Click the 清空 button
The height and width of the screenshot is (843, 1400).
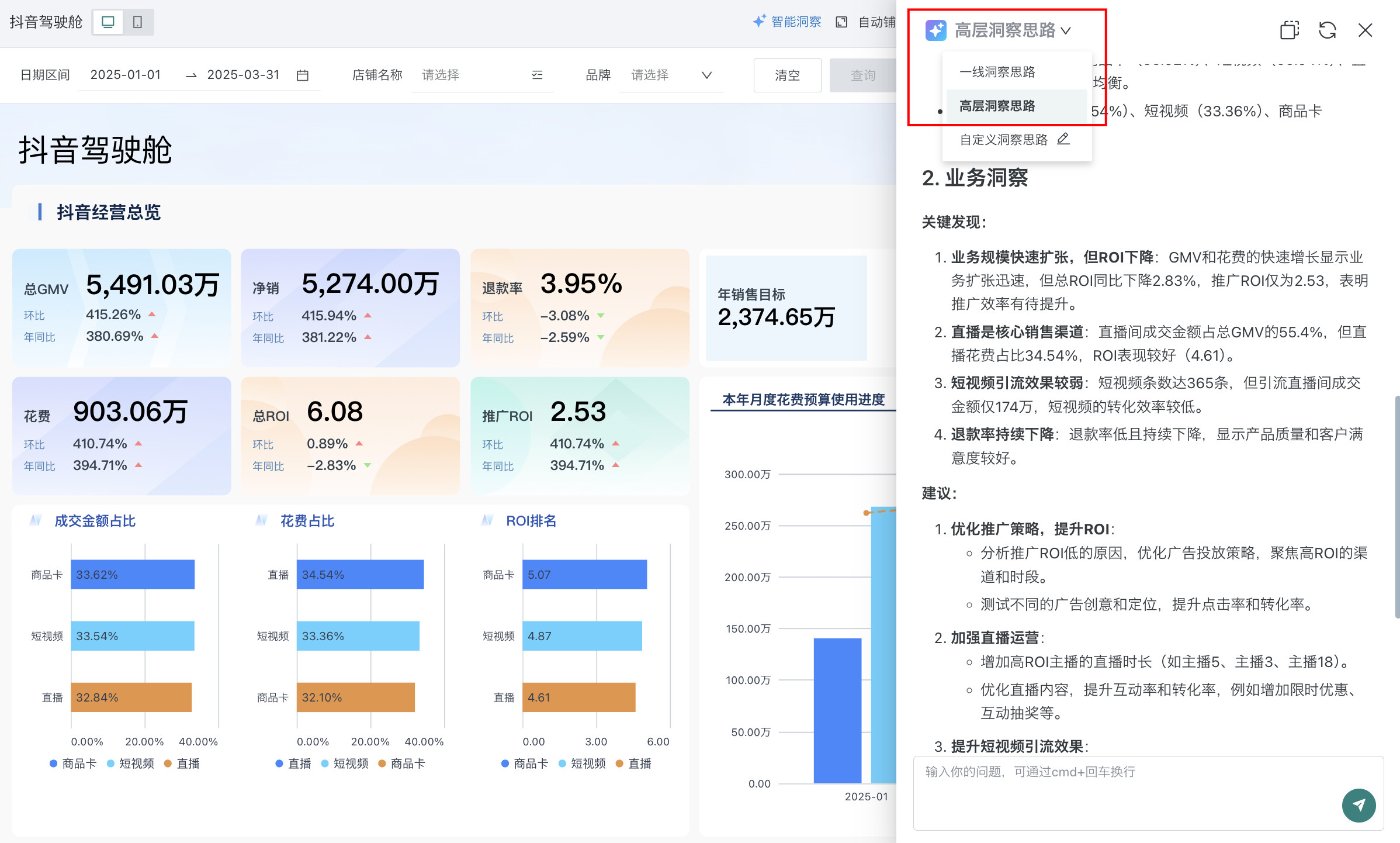click(786, 75)
